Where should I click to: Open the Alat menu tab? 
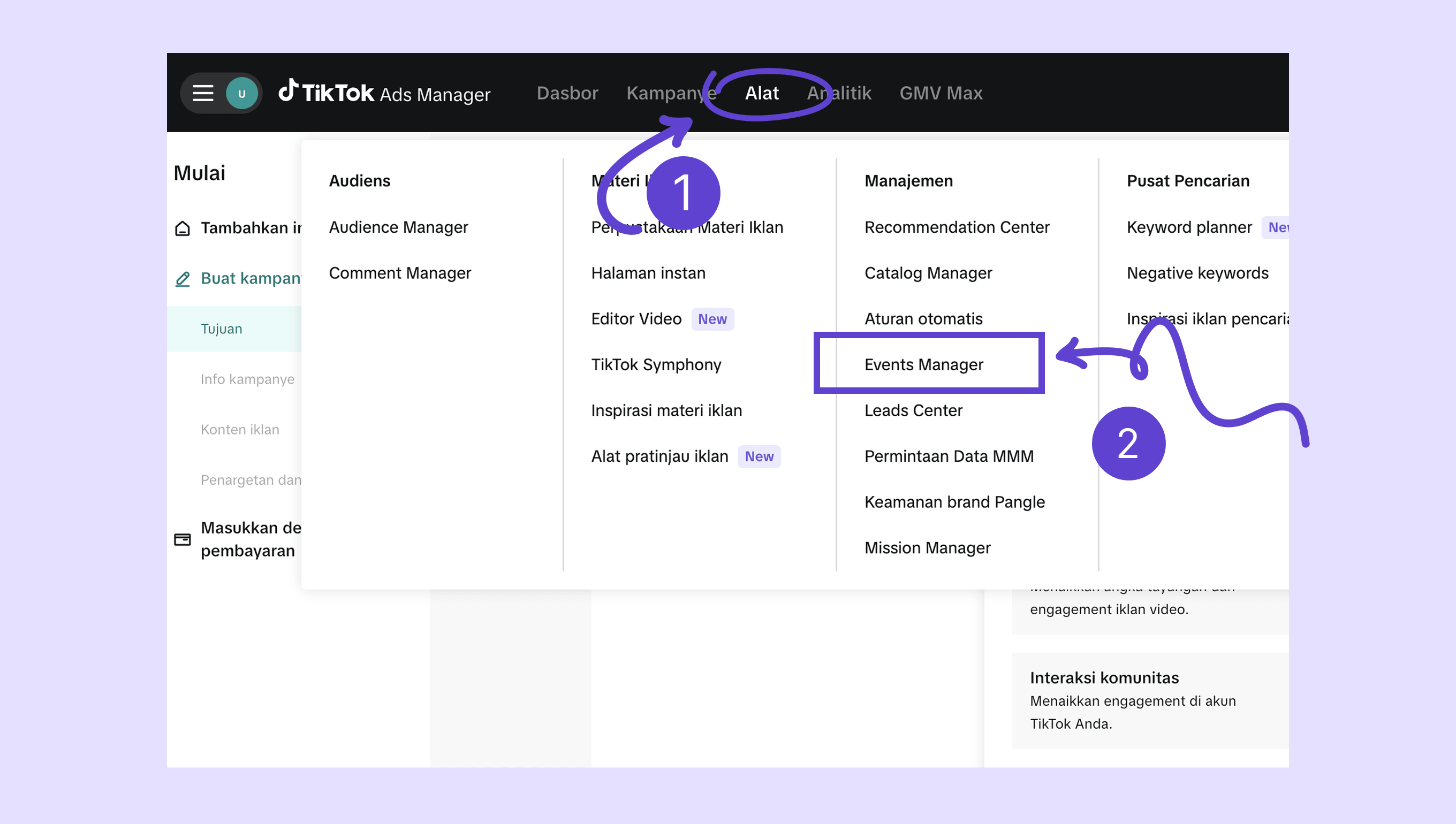point(761,94)
